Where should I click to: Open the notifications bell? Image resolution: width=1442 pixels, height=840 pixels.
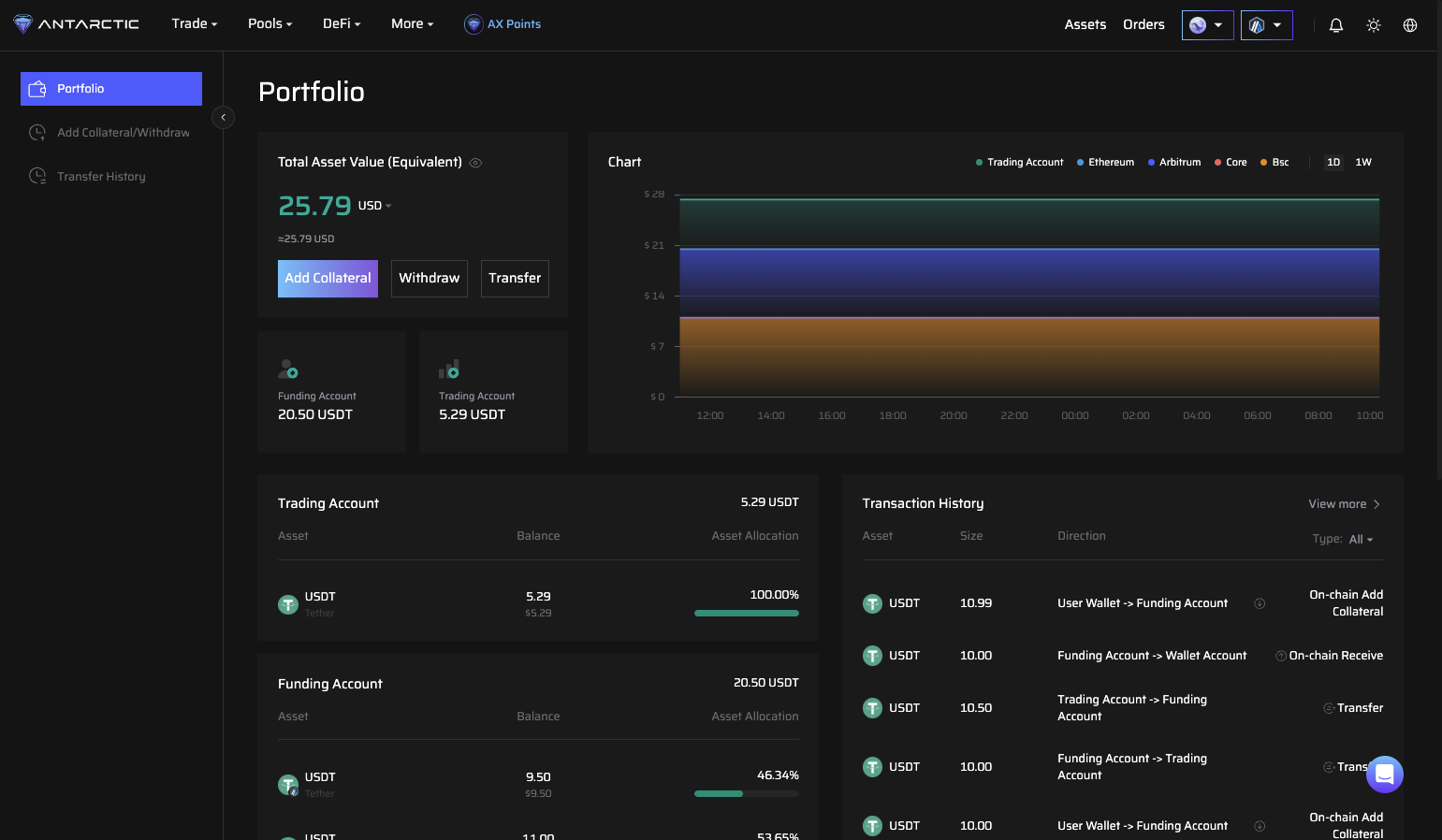[x=1336, y=25]
